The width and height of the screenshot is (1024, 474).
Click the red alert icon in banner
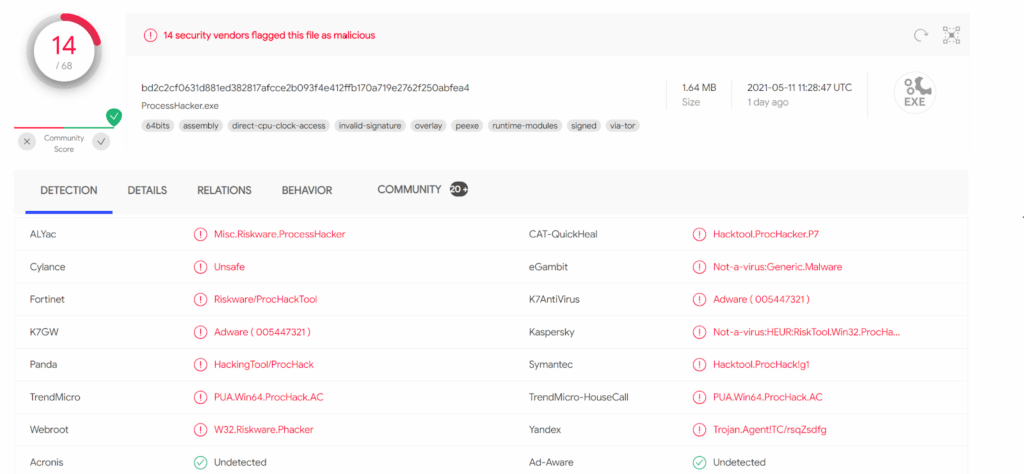[x=150, y=35]
